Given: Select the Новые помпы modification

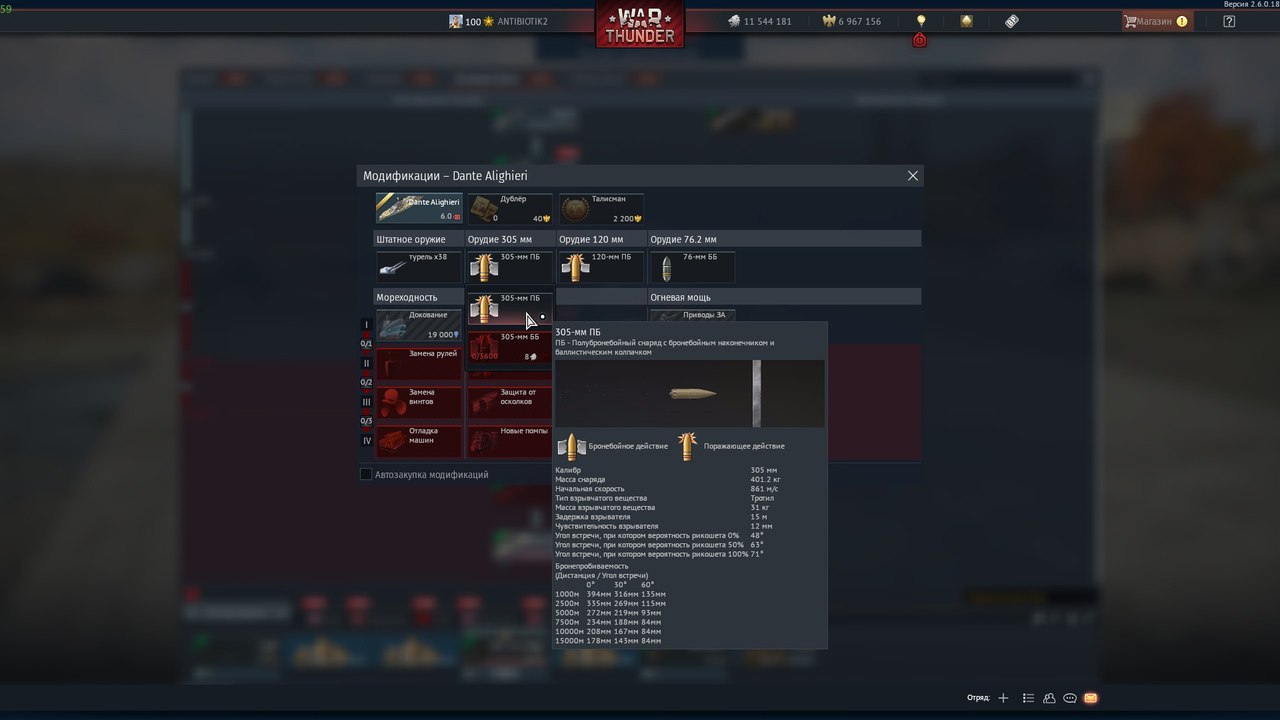Looking at the screenshot, I should [510, 440].
